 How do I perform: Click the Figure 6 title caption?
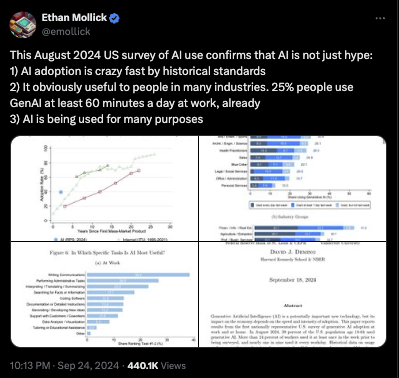(x=107, y=253)
